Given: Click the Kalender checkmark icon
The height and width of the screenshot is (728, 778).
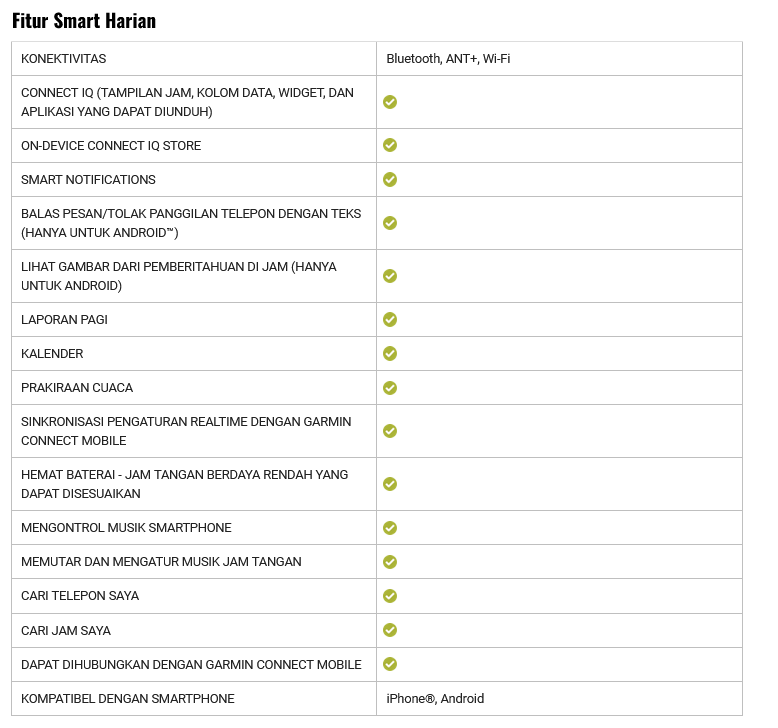Looking at the screenshot, I should click(x=390, y=353).
